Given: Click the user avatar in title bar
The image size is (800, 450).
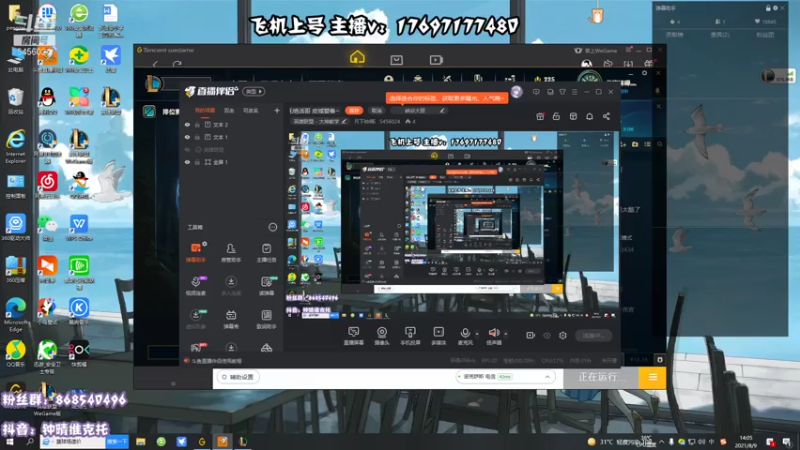Looking at the screenshot, I should (516, 92).
